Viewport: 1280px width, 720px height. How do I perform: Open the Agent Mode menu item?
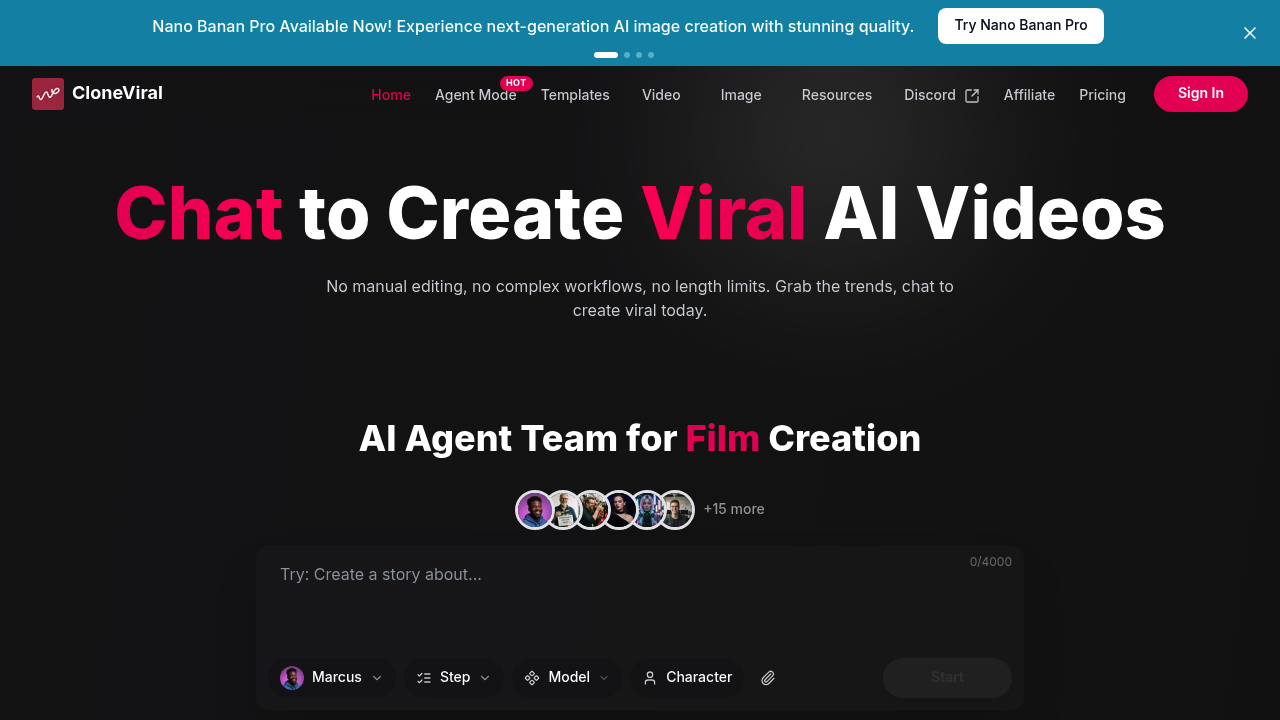click(x=476, y=95)
